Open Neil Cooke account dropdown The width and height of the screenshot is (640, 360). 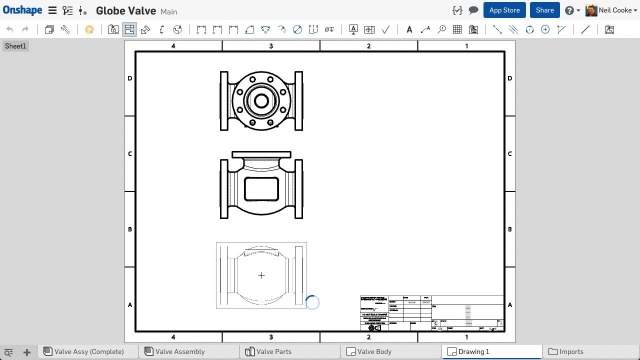click(x=611, y=11)
